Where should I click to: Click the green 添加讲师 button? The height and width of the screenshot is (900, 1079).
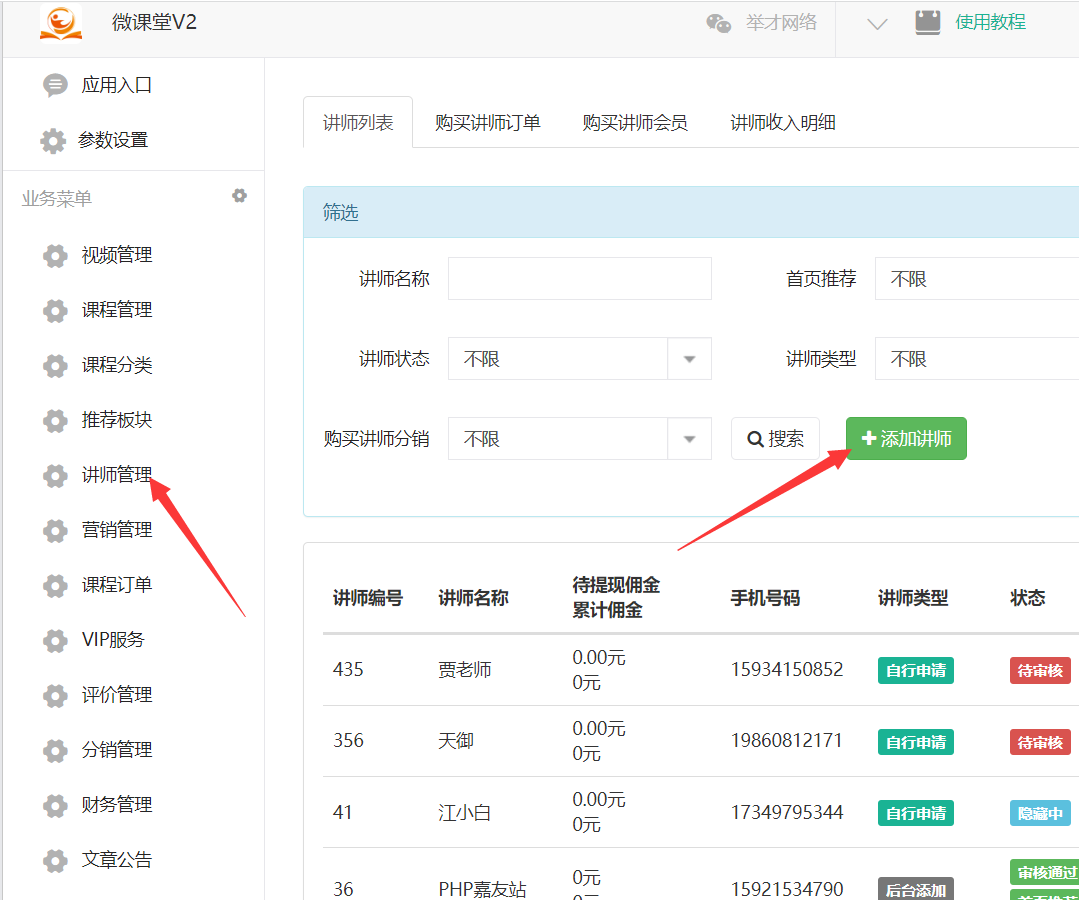tap(906, 438)
